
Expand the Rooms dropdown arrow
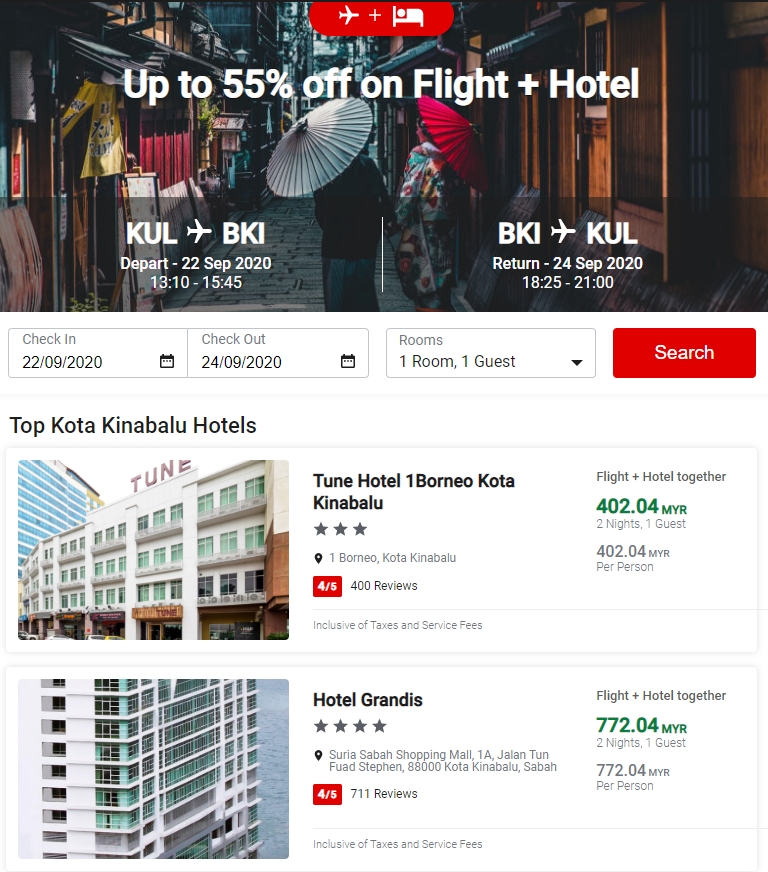pos(577,363)
